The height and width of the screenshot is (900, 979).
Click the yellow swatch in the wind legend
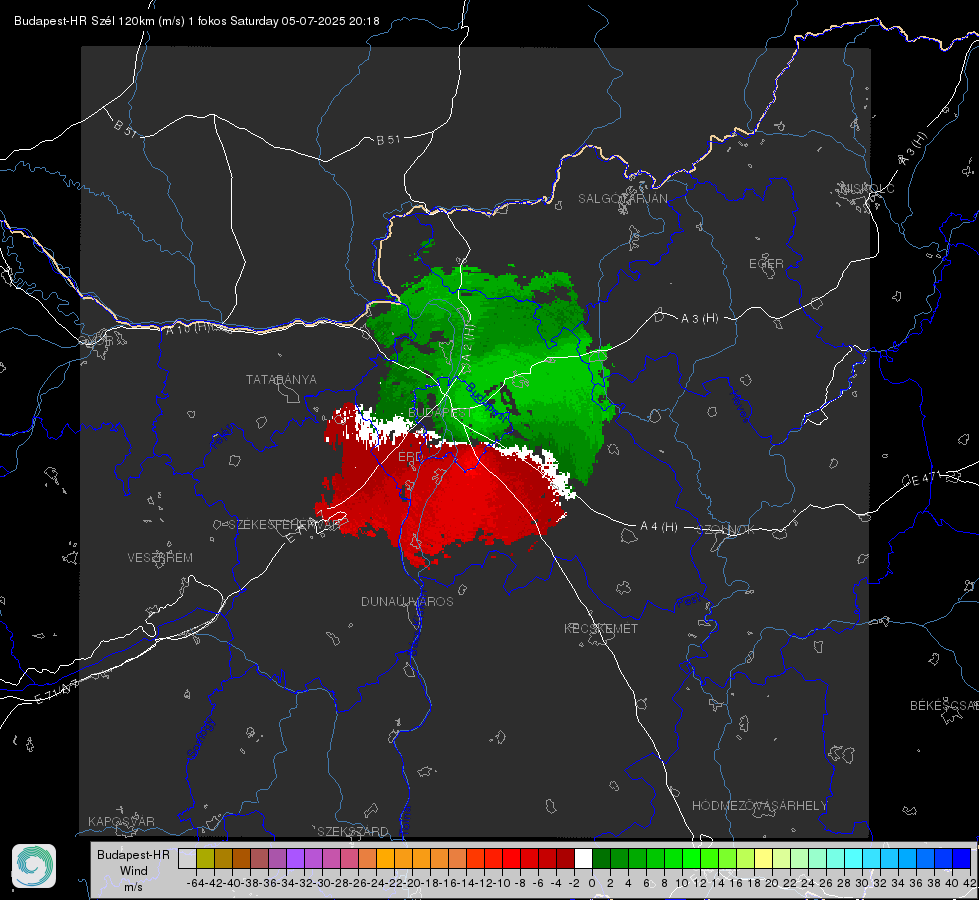[x=763, y=858]
